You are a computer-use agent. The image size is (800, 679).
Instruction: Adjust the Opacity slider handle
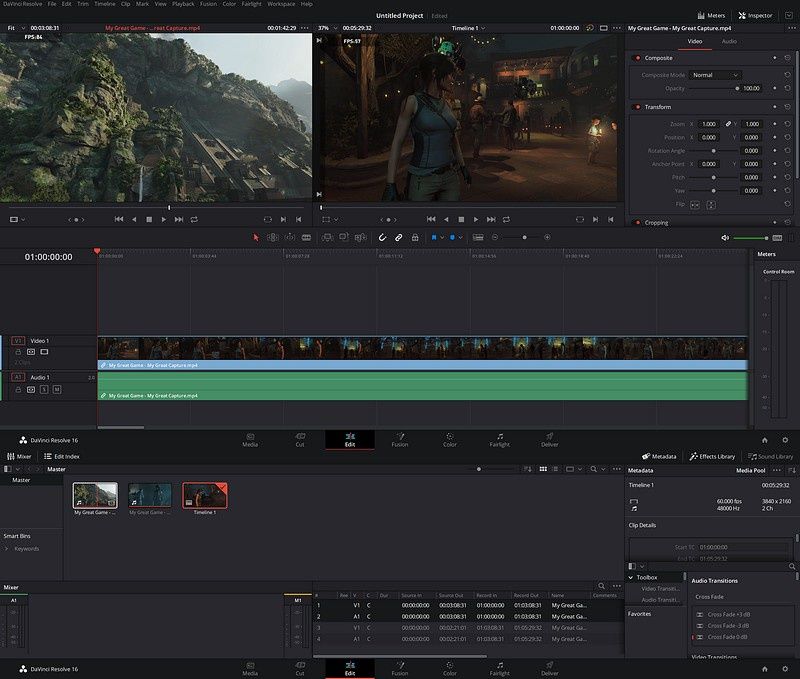coord(737,89)
